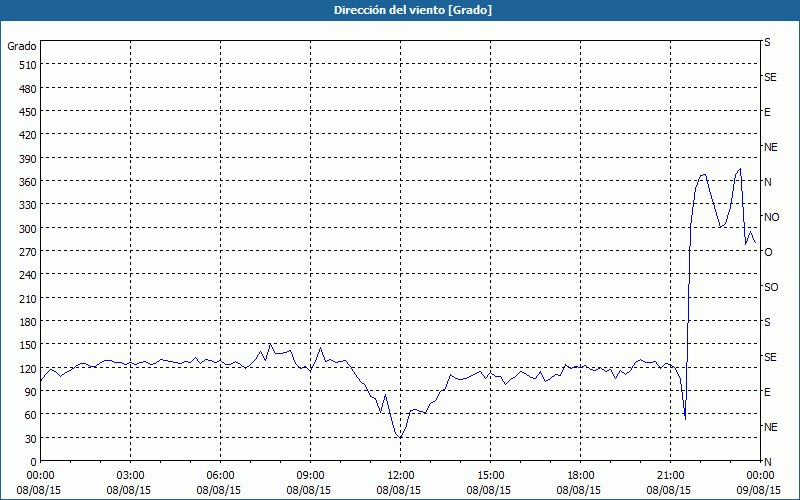Pick the 450 y-axis tick label

pos(28,112)
